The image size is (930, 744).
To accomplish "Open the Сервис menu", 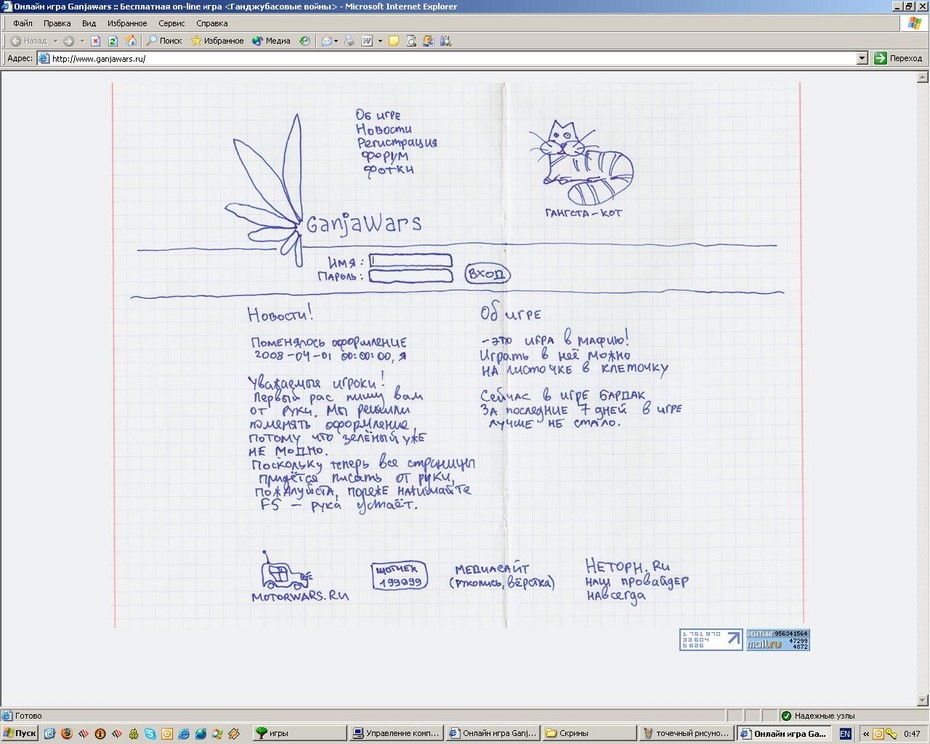I will 171,23.
